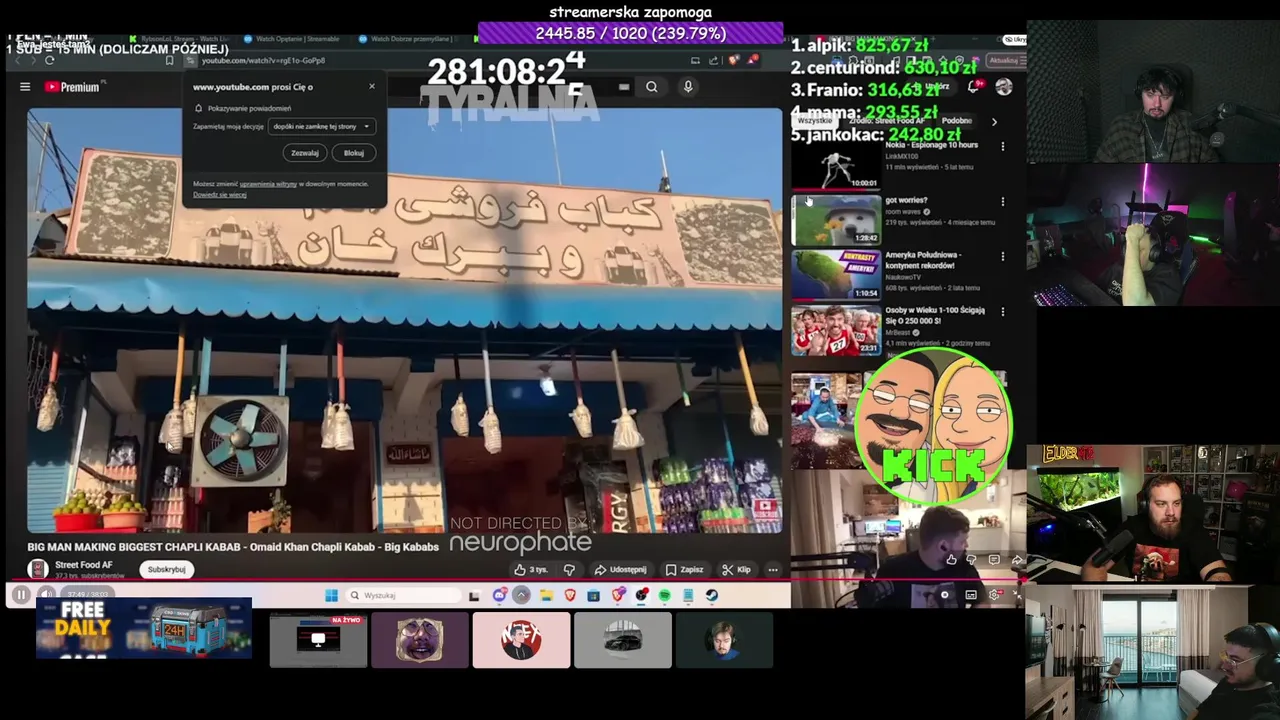Mute the stream with the volume icon
Image resolution: width=1280 pixels, height=720 pixels.
[46, 595]
